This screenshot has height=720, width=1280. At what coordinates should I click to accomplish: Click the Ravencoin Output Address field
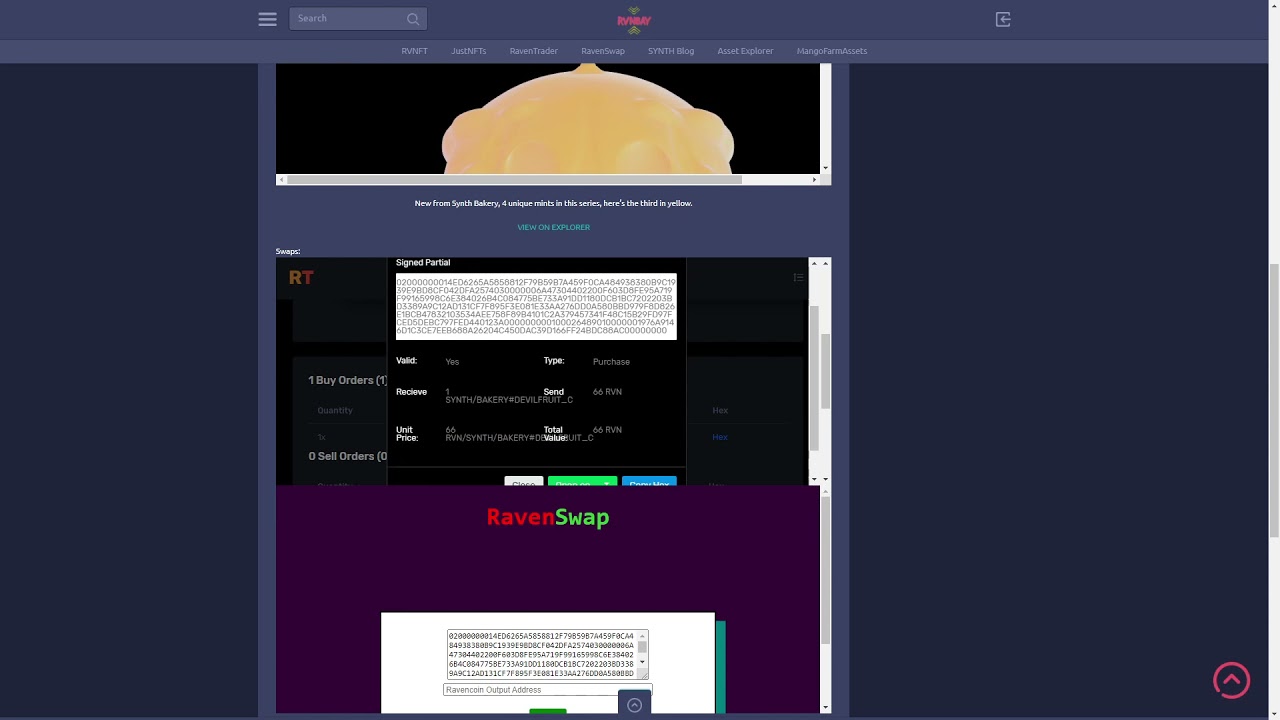547,690
